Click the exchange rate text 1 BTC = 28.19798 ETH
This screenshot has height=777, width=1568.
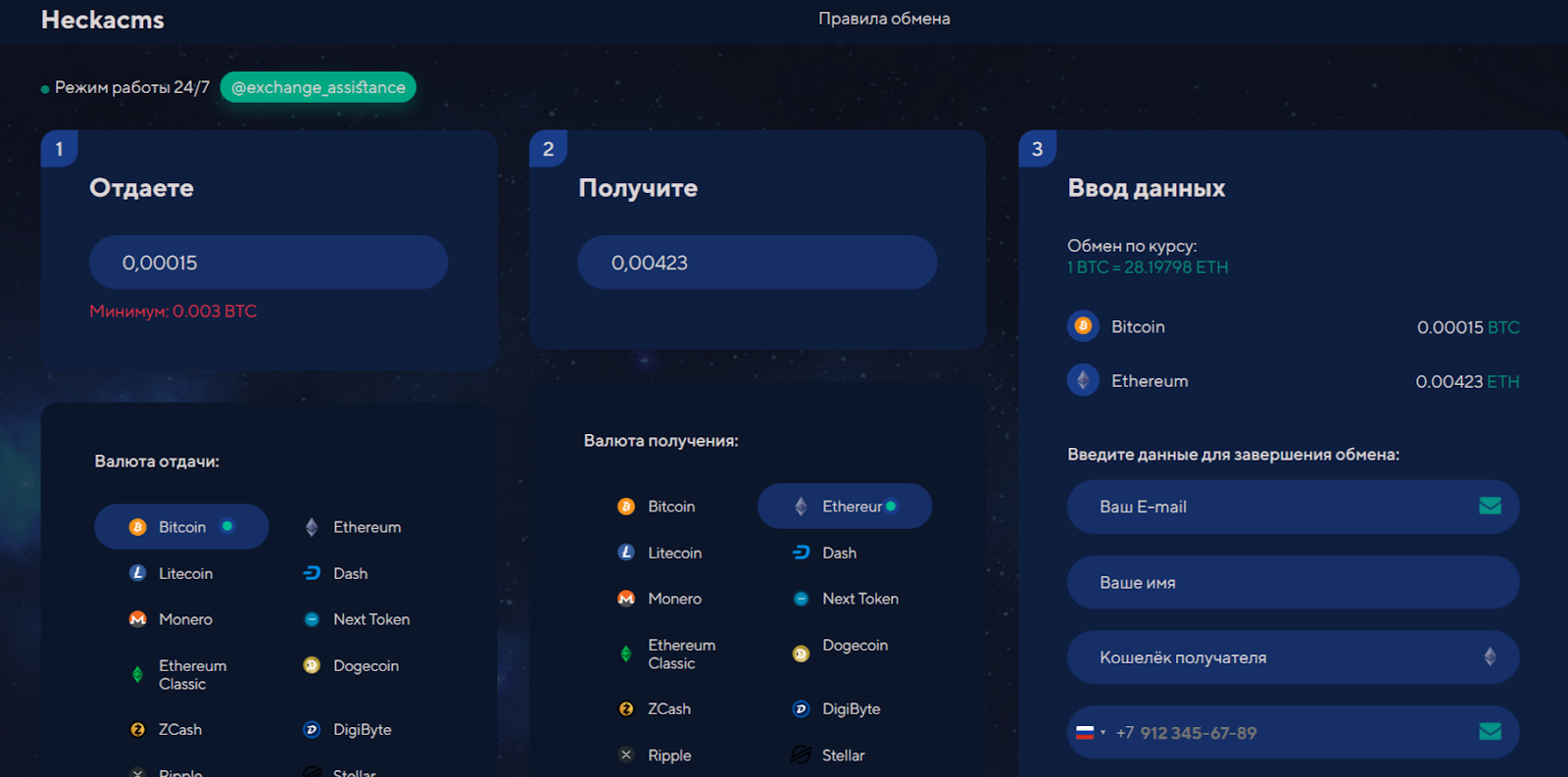click(x=1148, y=267)
